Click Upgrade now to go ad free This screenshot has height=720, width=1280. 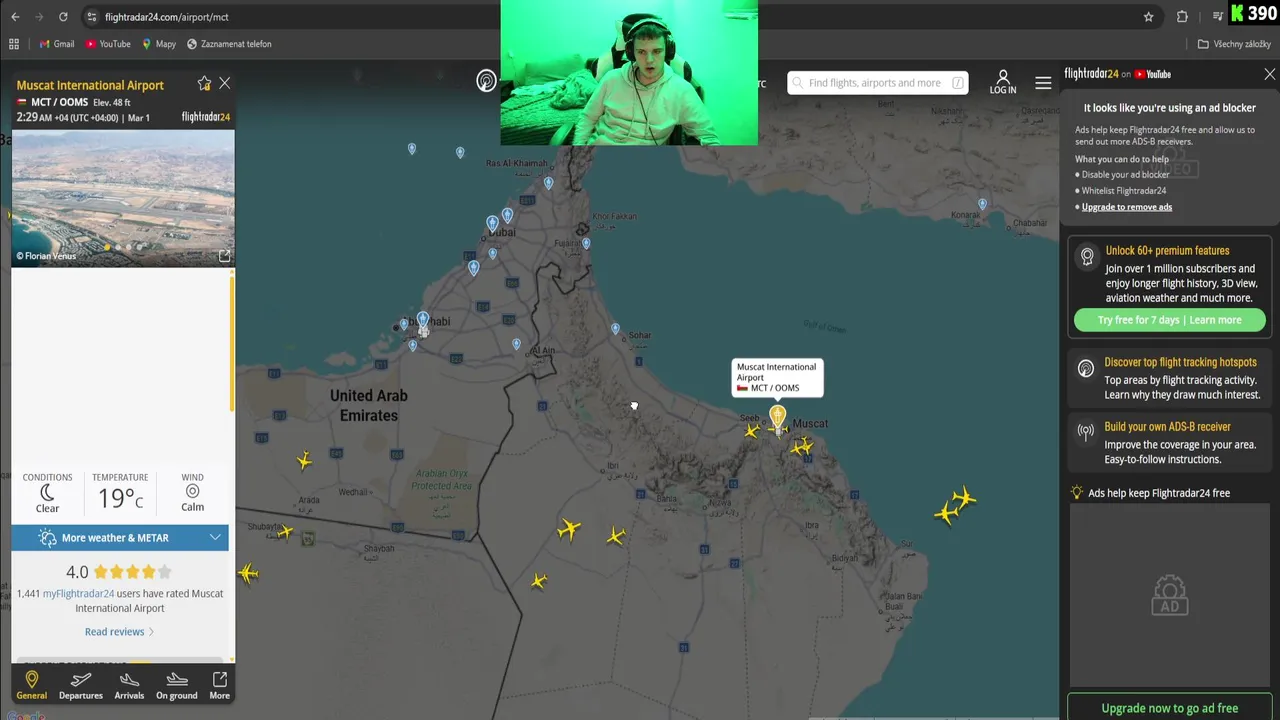[1170, 707]
